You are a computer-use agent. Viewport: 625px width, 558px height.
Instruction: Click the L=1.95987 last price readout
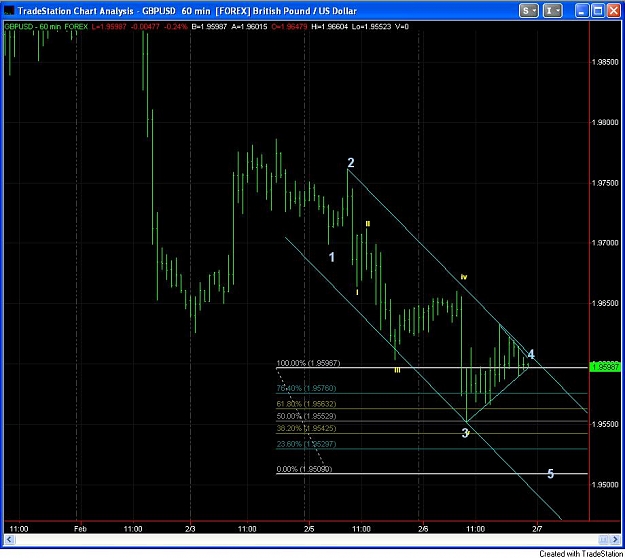(x=109, y=27)
